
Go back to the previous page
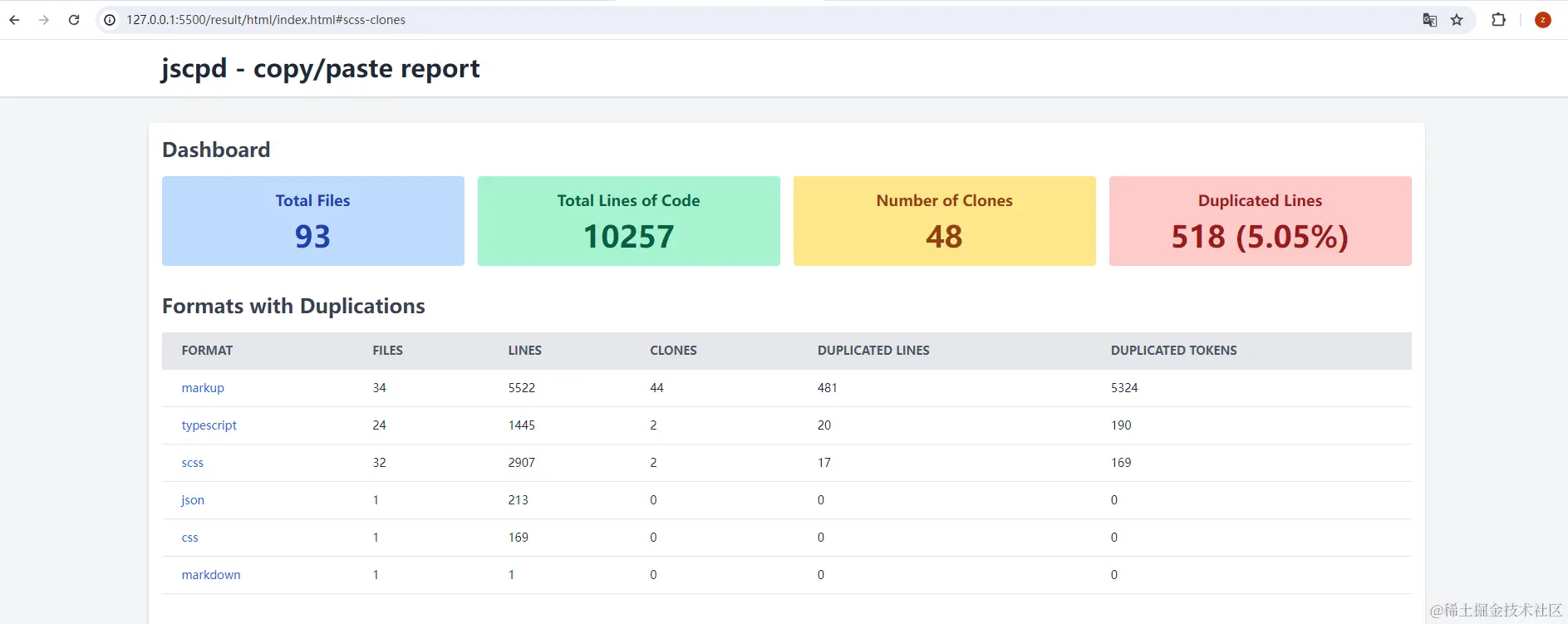point(14,20)
